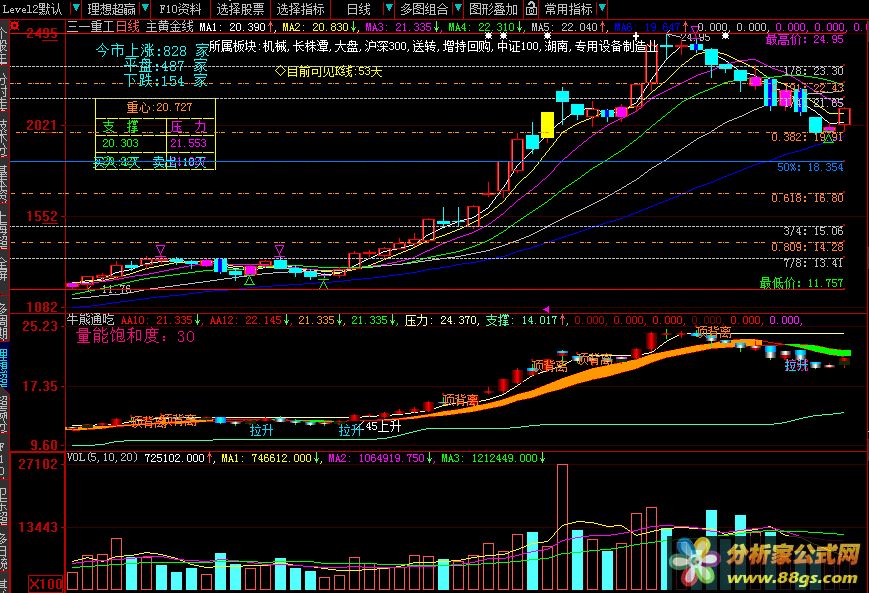Click the tallest hollow red volume bar

coord(562,528)
